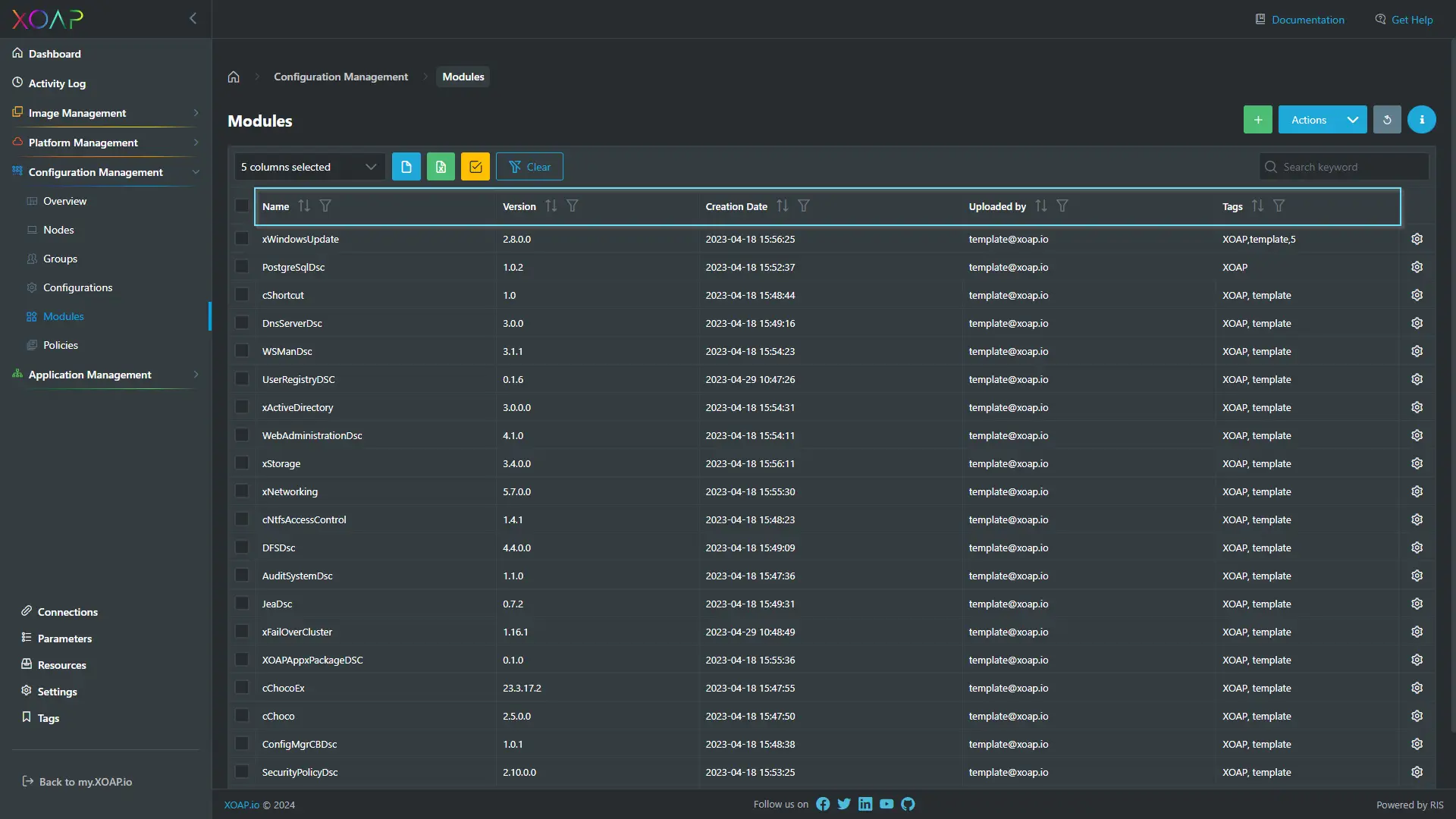The image size is (1456, 819).
Task: Open the Configuration Management breadcrumb
Action: [x=340, y=76]
